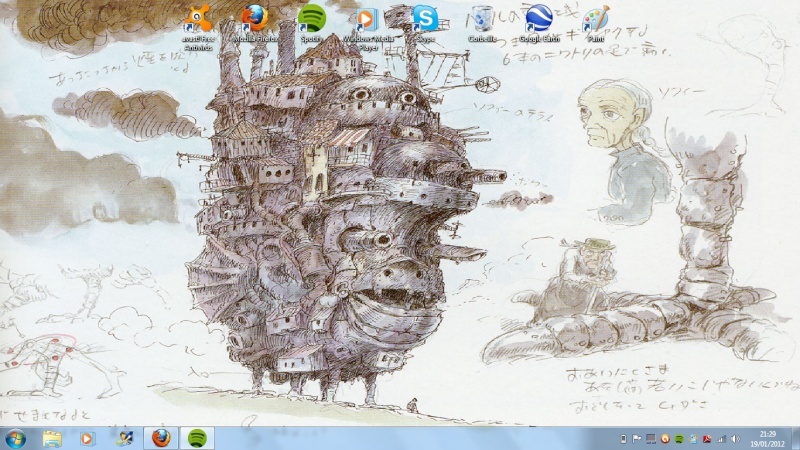
Task: Open the Spotify green tray icon
Action: (x=679, y=439)
